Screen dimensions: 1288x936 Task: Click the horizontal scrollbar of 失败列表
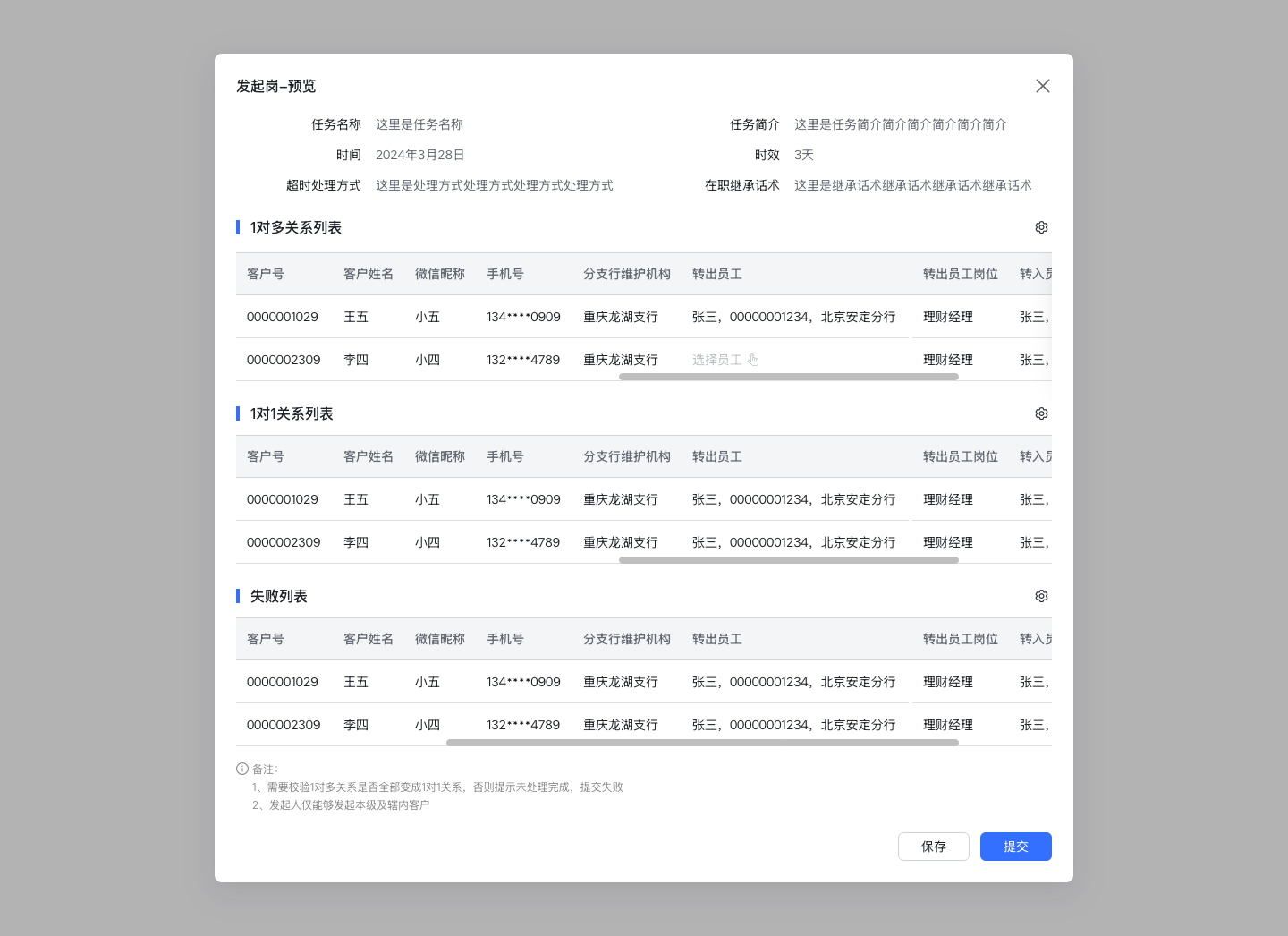[x=702, y=742]
